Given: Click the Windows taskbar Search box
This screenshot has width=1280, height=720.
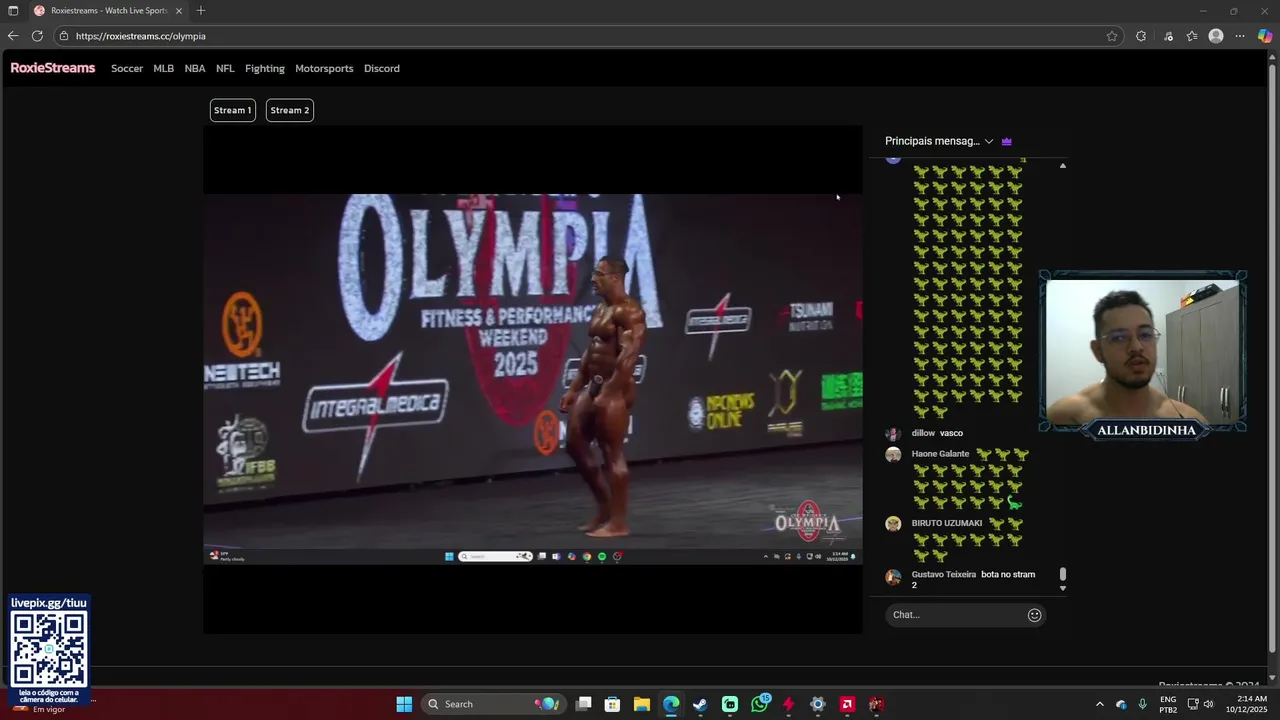Looking at the screenshot, I should [x=492, y=704].
